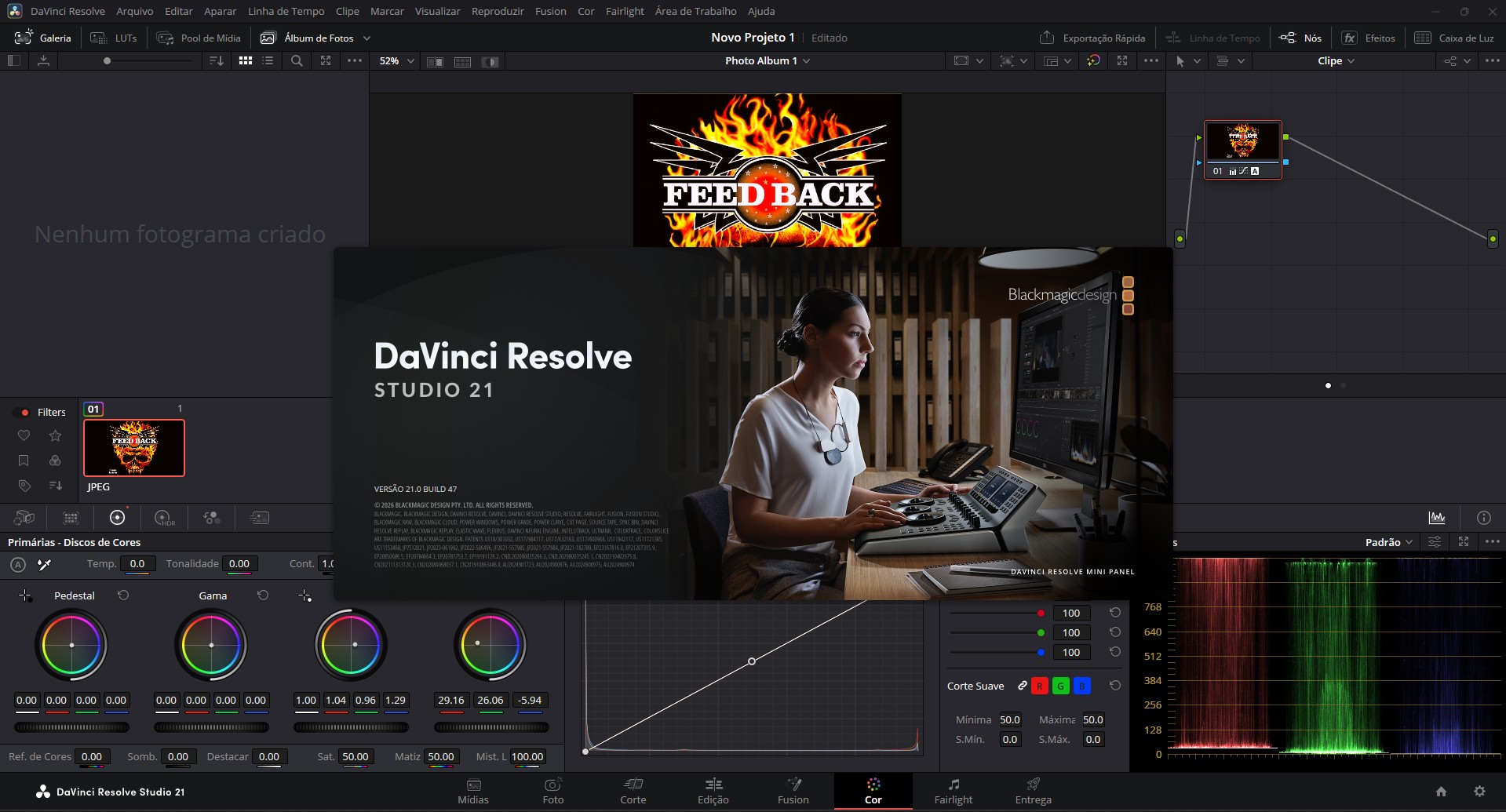Toggle the Nós node panel
The height and width of the screenshot is (812, 1506).
coord(1300,38)
